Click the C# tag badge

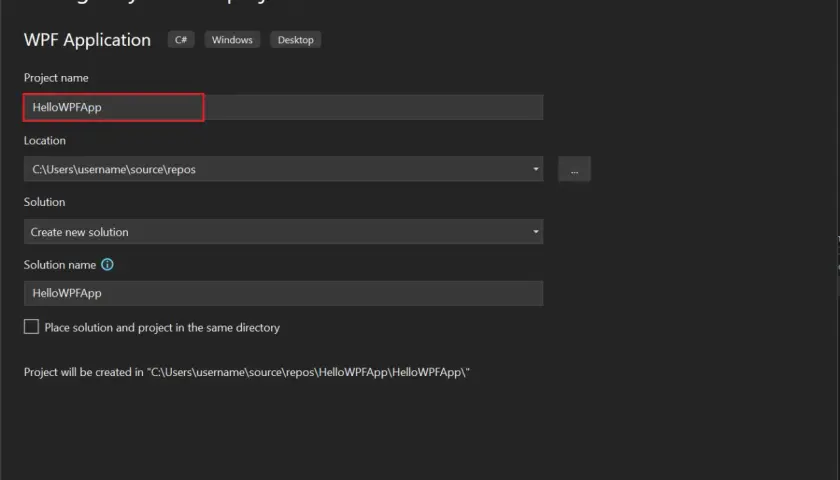tap(181, 40)
